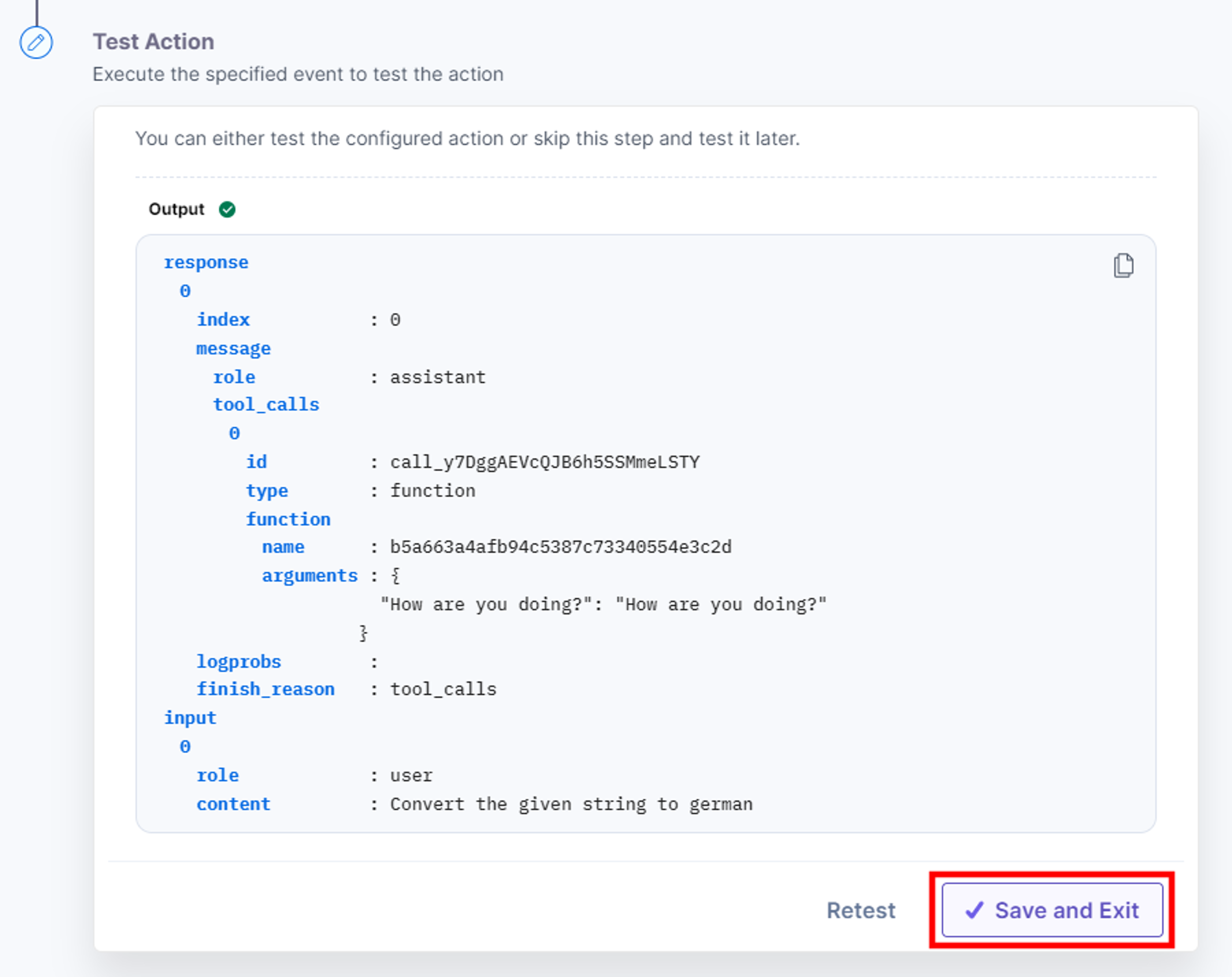Click the "Test Action" heading
The image size is (1232, 977).
pos(154,42)
